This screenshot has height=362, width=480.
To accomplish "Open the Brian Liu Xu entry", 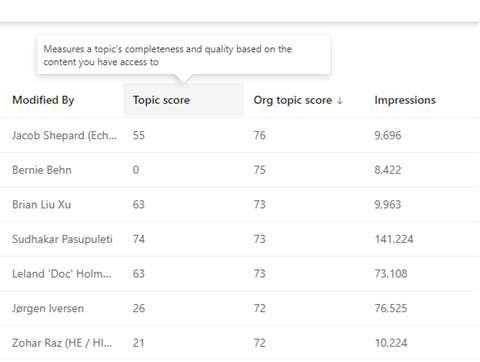I will [42, 204].
